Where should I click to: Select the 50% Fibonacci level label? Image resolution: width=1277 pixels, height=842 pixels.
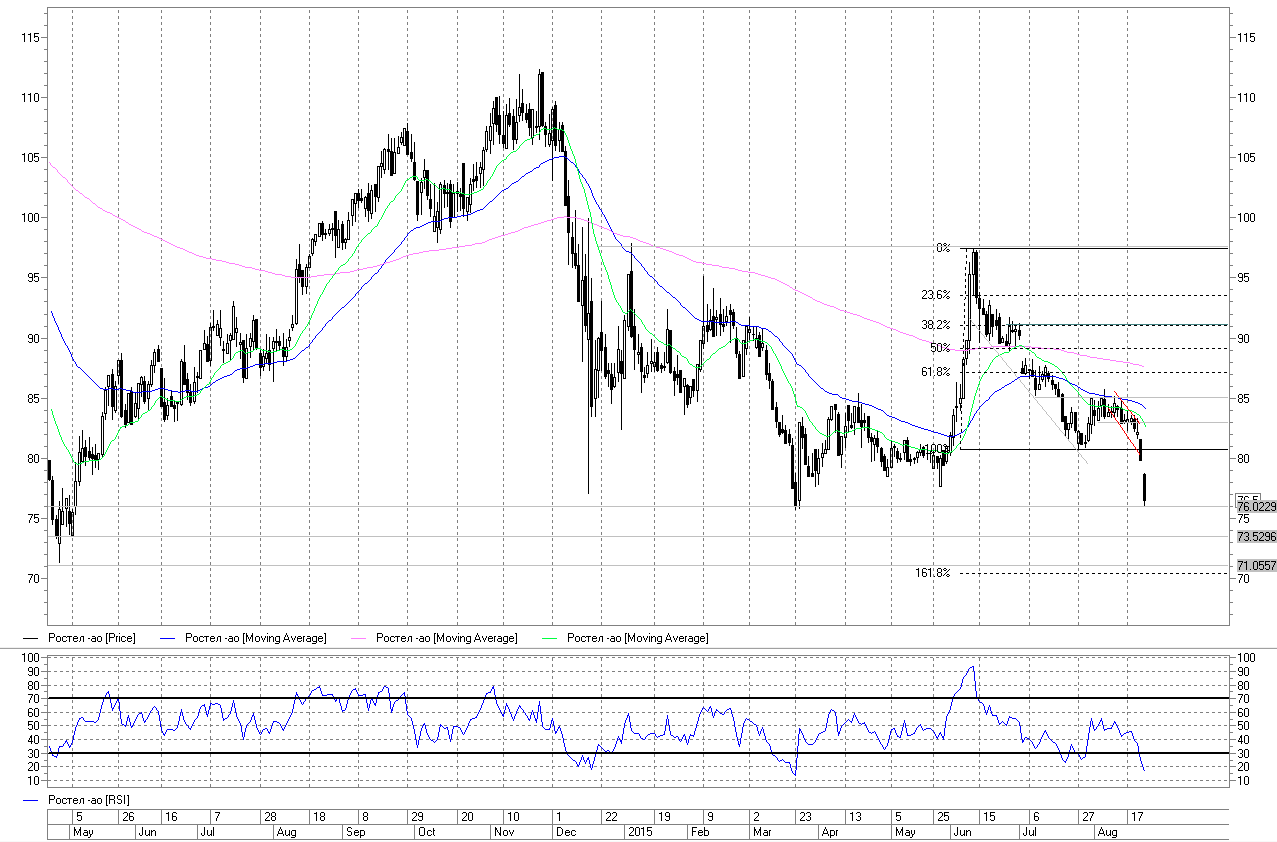tap(939, 348)
